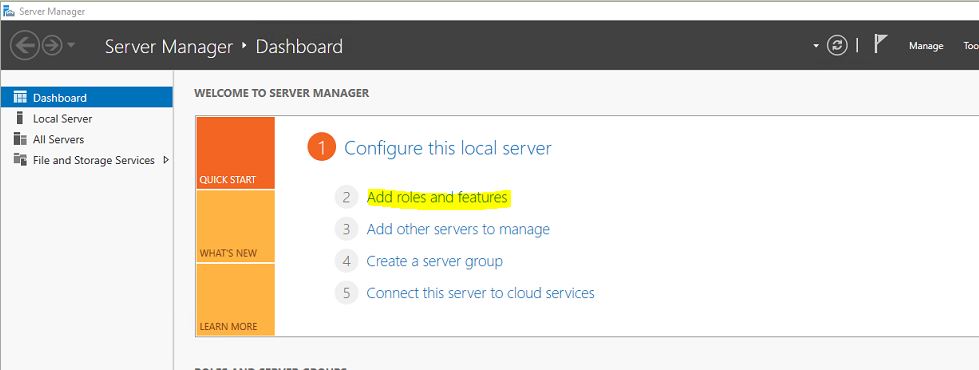
Task: Click the Quick Start tile
Action: (235, 153)
